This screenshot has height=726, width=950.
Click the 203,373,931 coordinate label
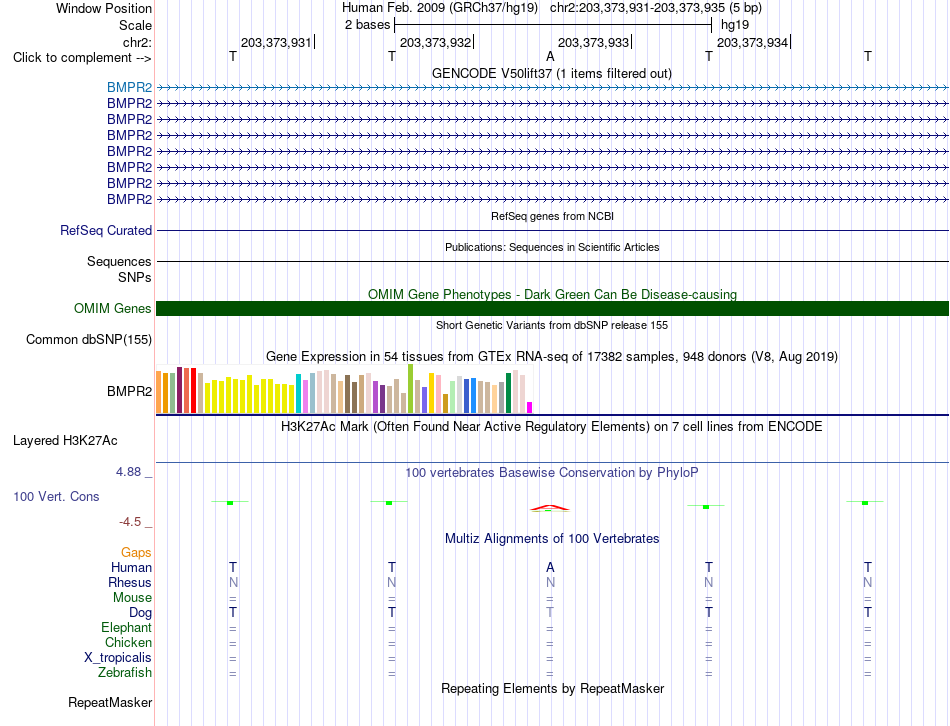tap(275, 42)
